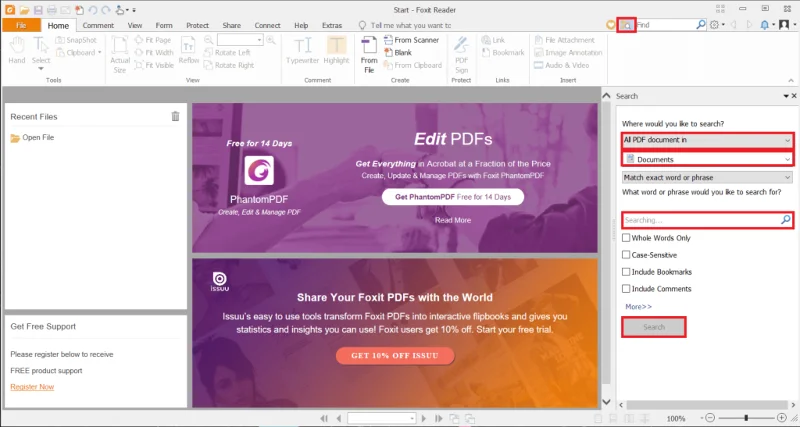Tick the Include Bookmarks checkbox
Screen dimensions: 800x427
click(626, 272)
